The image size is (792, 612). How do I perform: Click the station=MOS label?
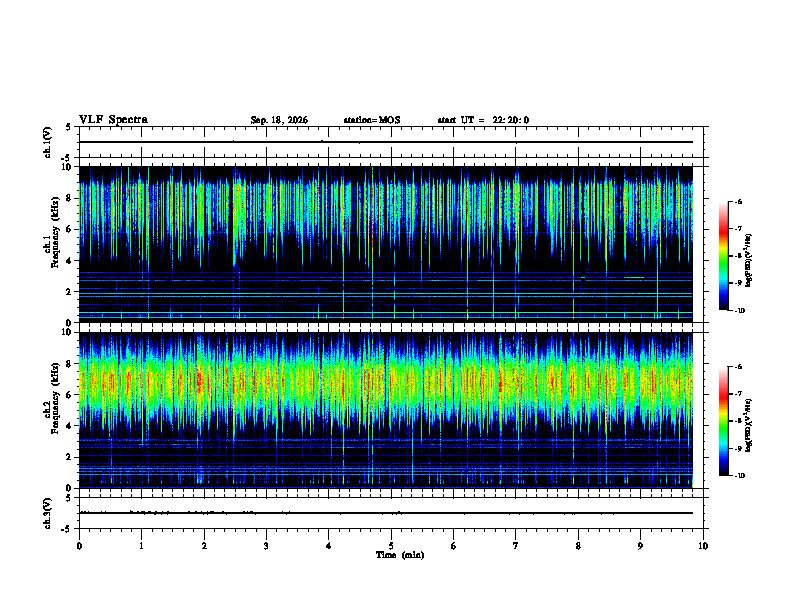[x=372, y=120]
